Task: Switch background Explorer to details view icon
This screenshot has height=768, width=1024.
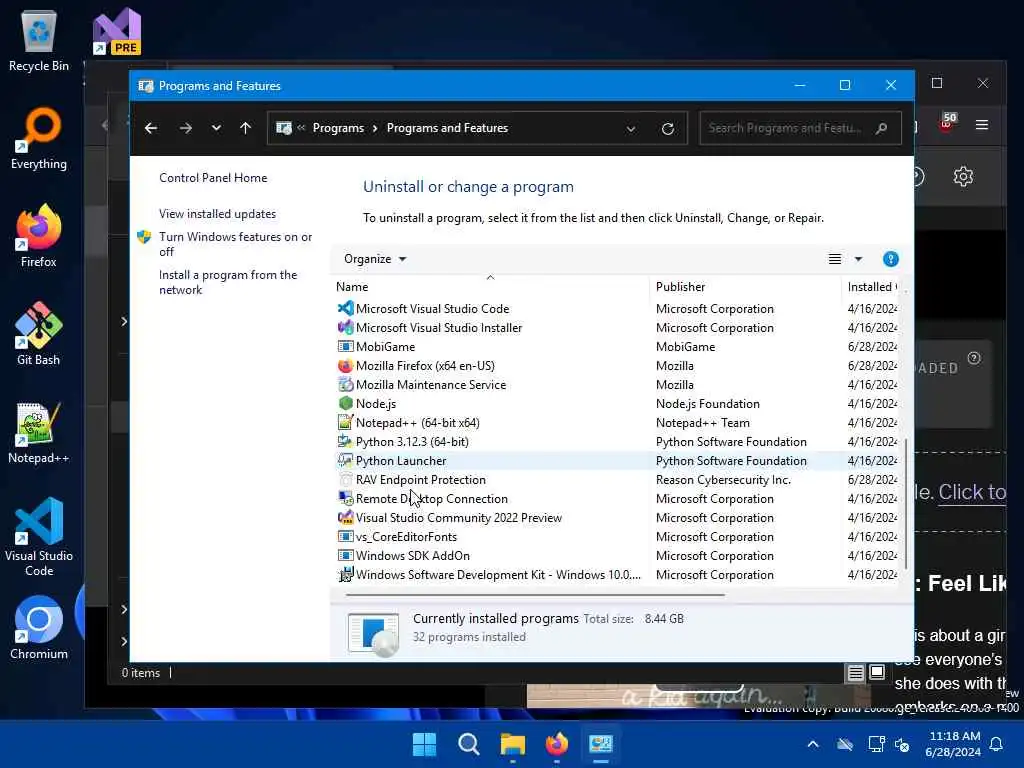Action: point(856,673)
